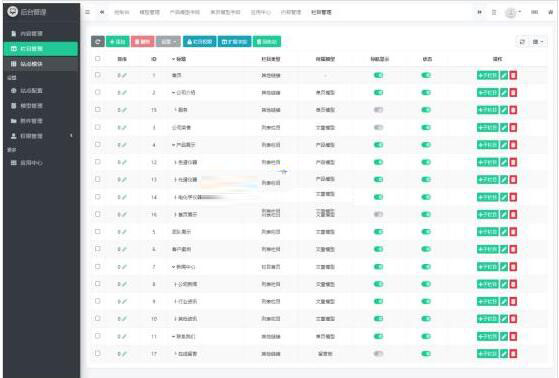Image resolution: width=559 pixels, height=378 pixels.
Task: Enable the gray navigation switch in ID 3 row
Action: tap(378, 127)
